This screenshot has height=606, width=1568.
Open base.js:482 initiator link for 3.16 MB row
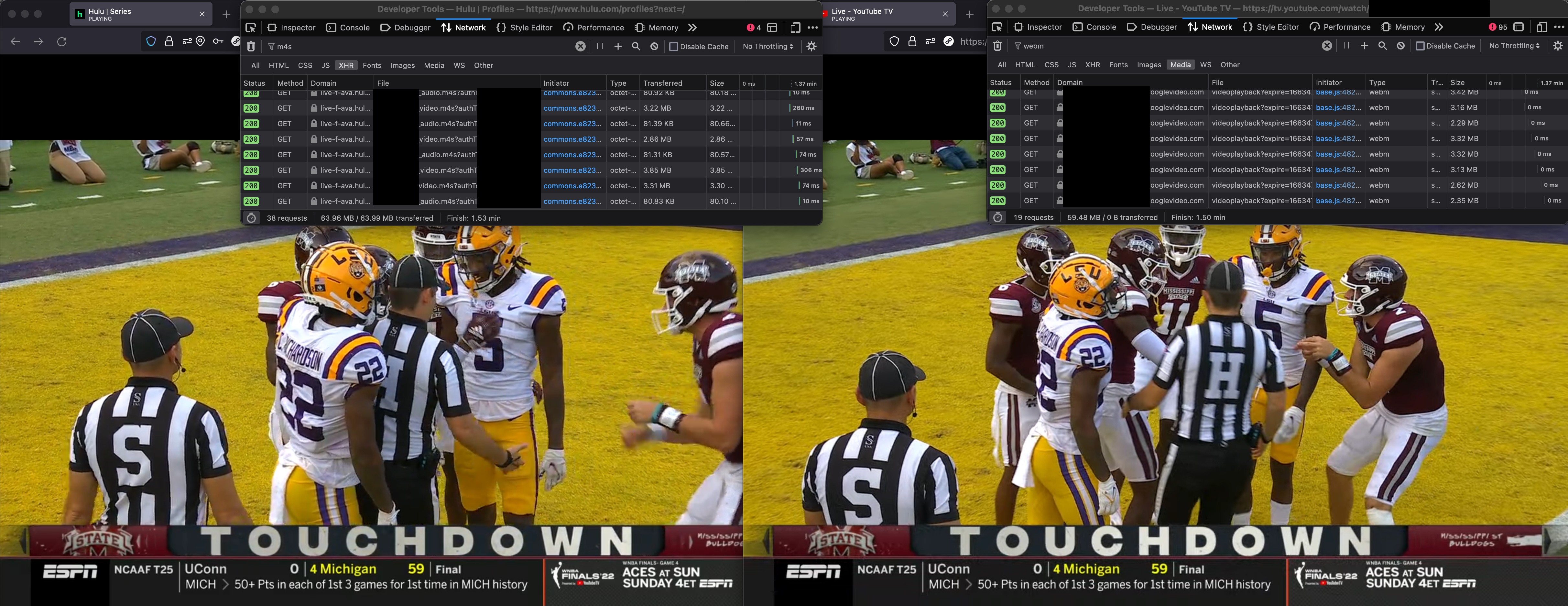click(1338, 108)
